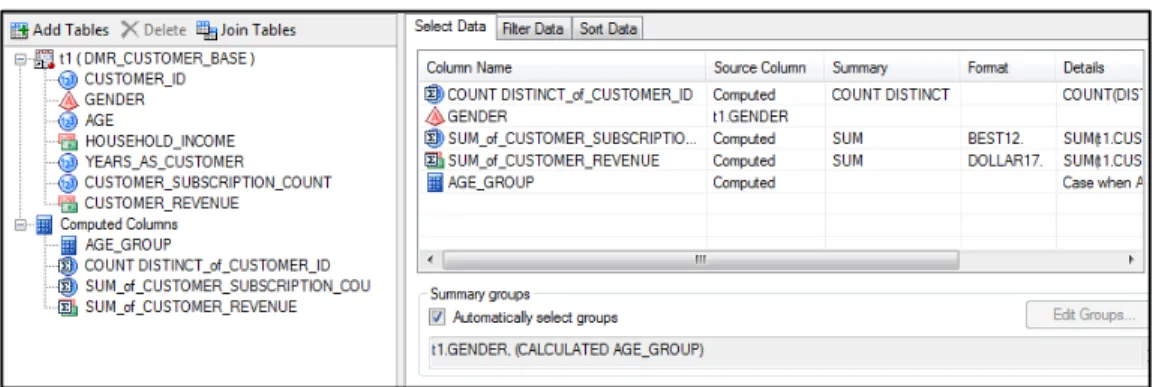The image size is (1153, 387).
Task: Open the Sort Data tab
Action: tap(608, 29)
